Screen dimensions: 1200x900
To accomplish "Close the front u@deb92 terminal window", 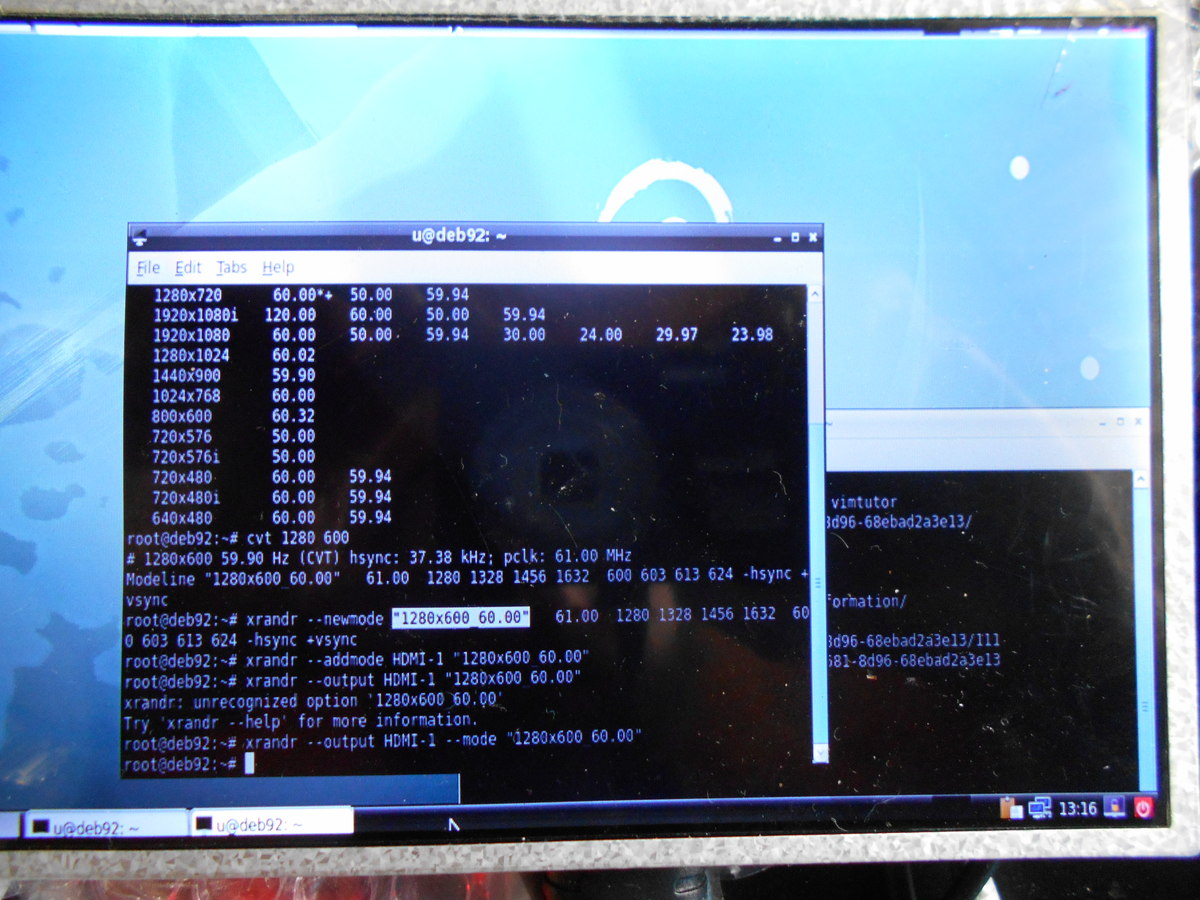I will [x=813, y=237].
